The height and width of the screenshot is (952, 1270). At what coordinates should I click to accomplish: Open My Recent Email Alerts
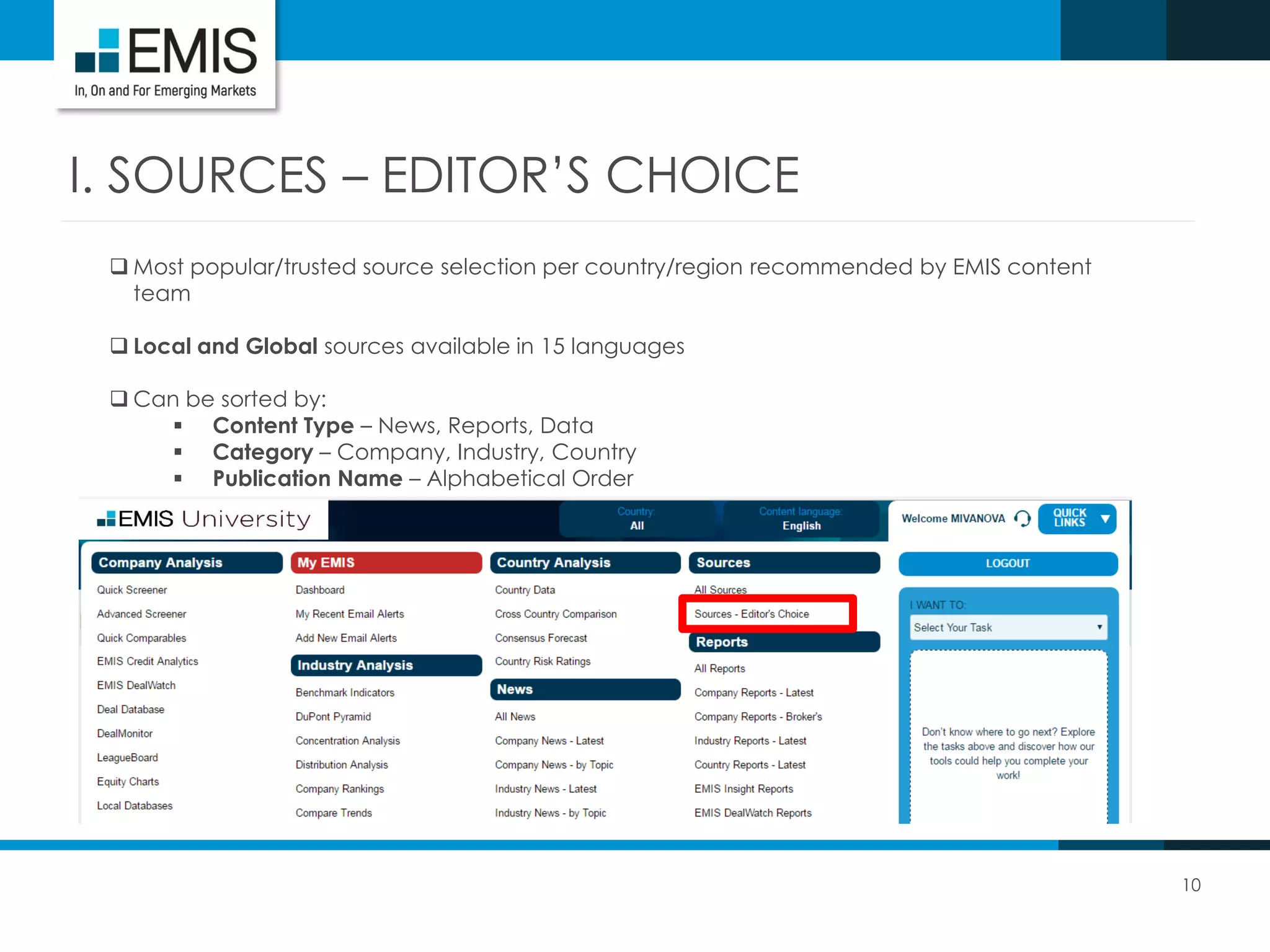point(350,614)
